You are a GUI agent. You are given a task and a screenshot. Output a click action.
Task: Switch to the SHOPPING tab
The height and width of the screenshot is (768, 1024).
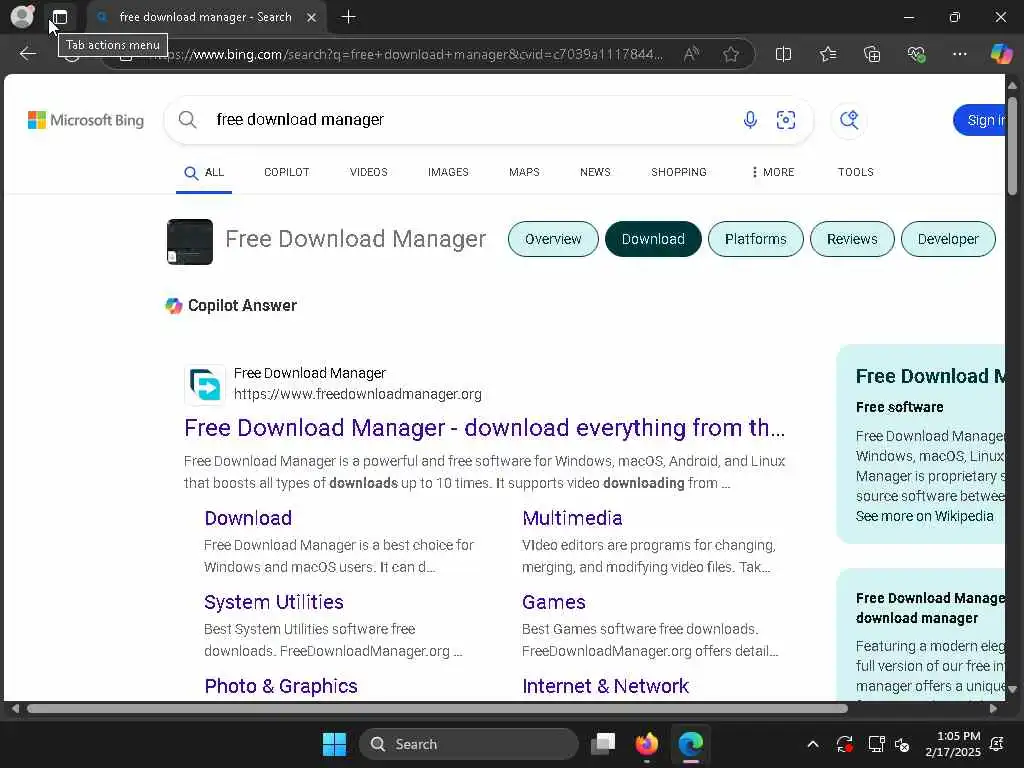point(679,172)
